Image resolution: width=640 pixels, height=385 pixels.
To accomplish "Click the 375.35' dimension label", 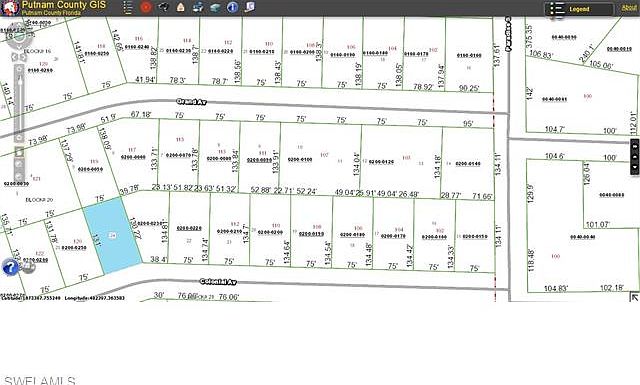I will [529, 36].
